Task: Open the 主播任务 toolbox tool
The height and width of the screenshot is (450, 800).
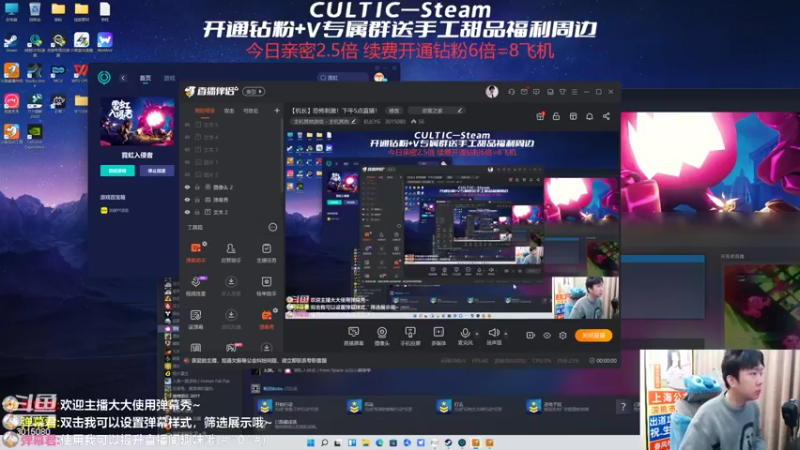Action: point(266,253)
